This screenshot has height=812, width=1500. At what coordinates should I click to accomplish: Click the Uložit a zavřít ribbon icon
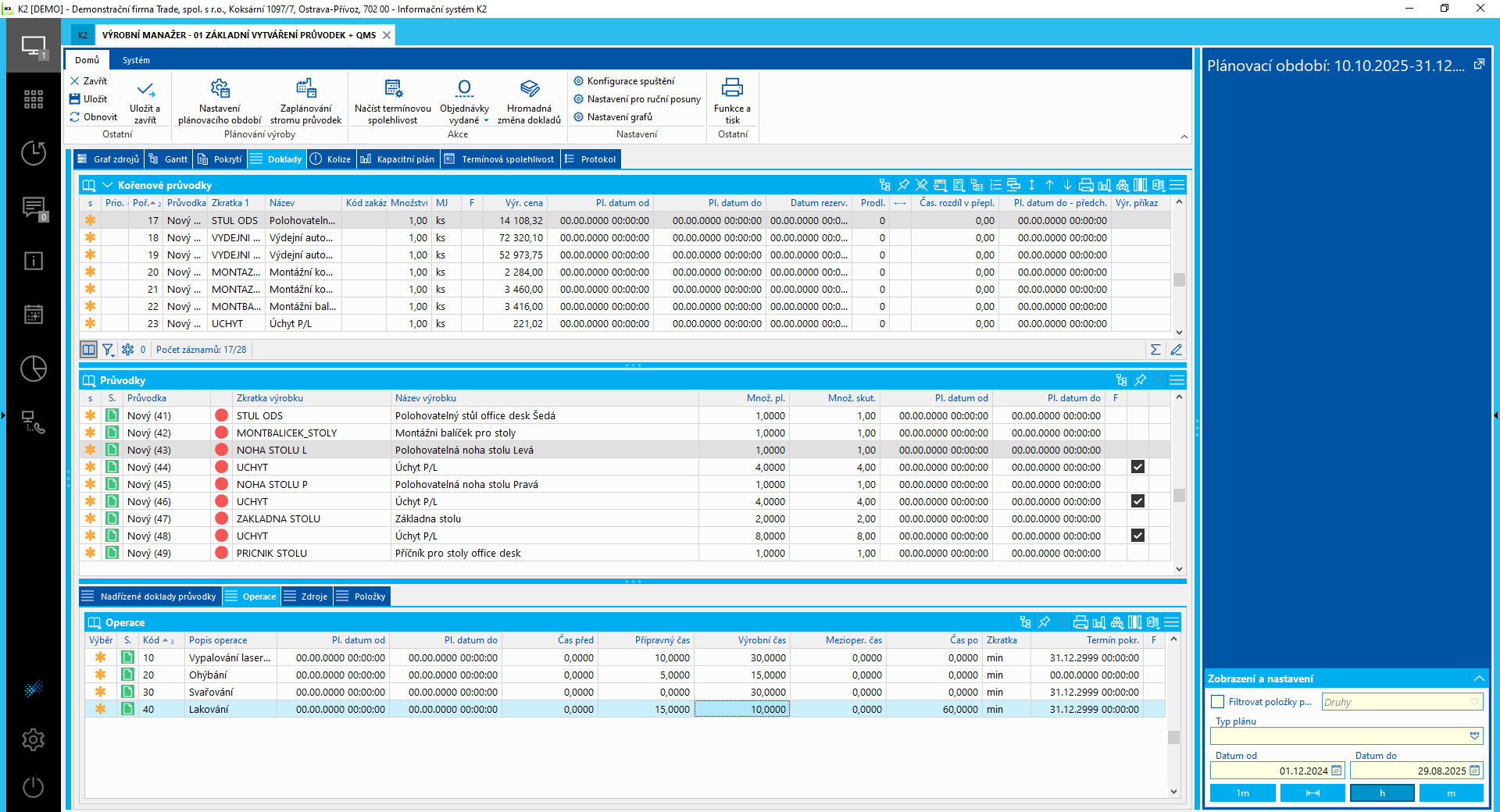coord(145,90)
